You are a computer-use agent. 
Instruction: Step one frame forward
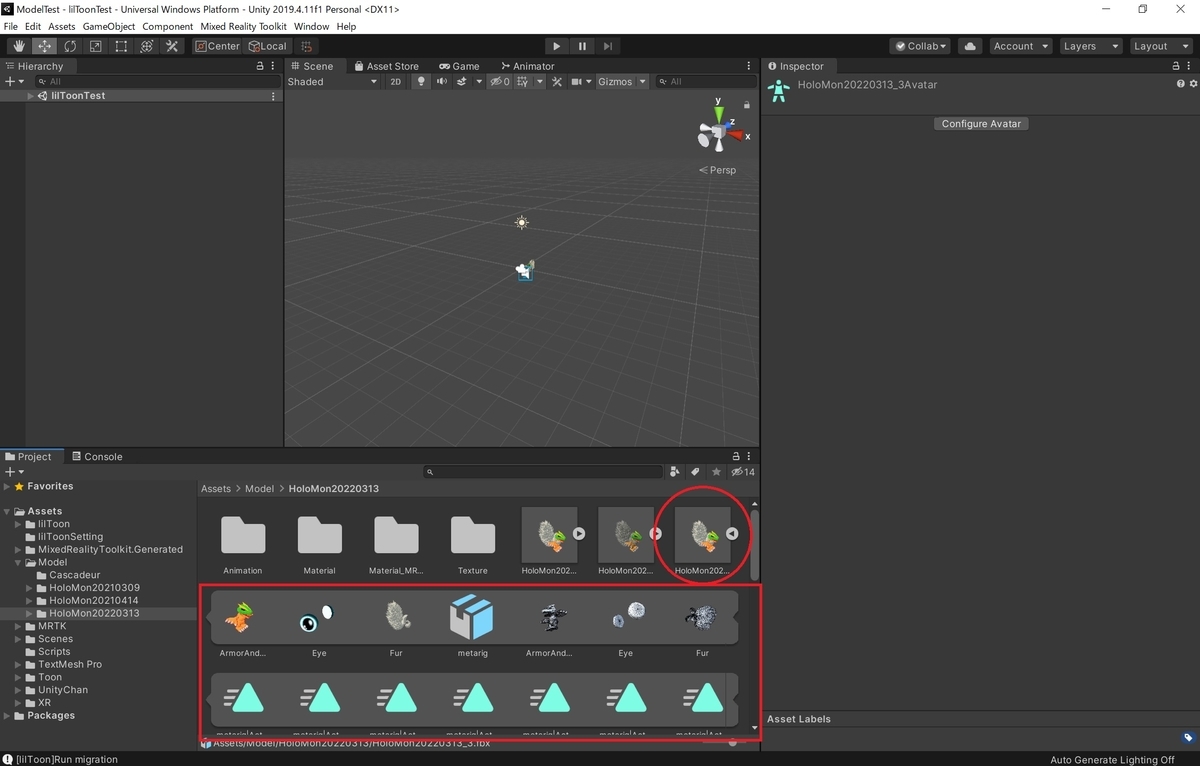608,46
